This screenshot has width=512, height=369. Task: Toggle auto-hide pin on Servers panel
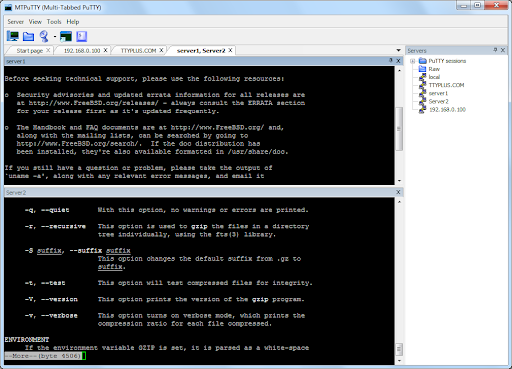495,50
